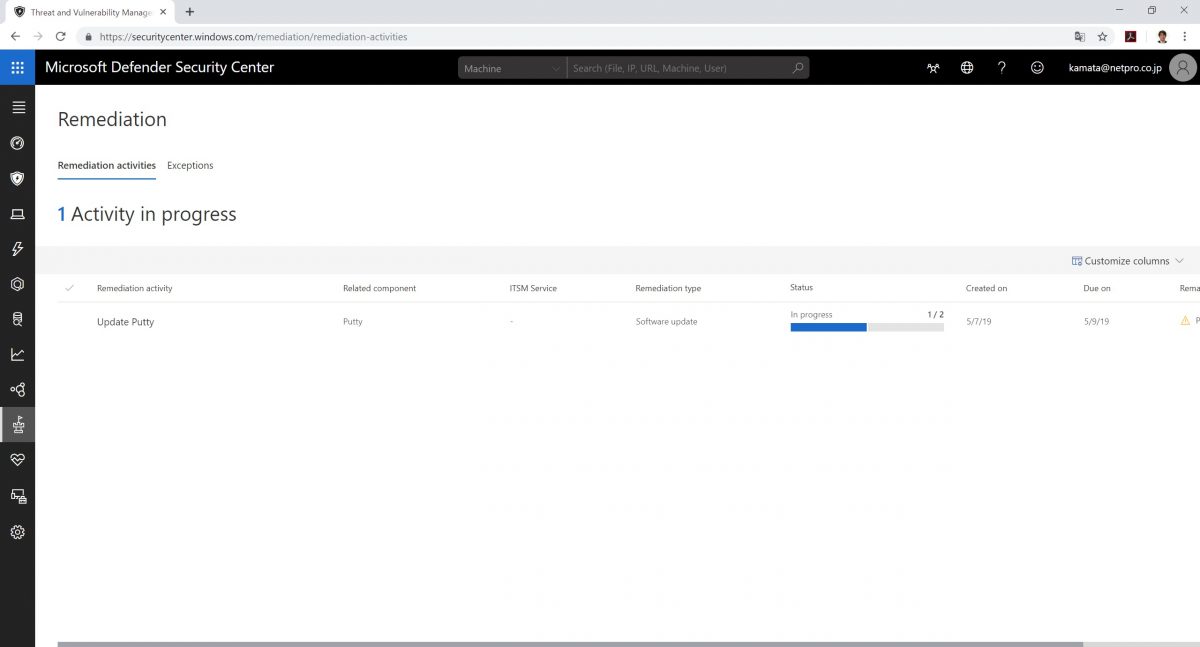Bookmark this page with star icon
The image size is (1200, 647).
click(x=1102, y=36)
